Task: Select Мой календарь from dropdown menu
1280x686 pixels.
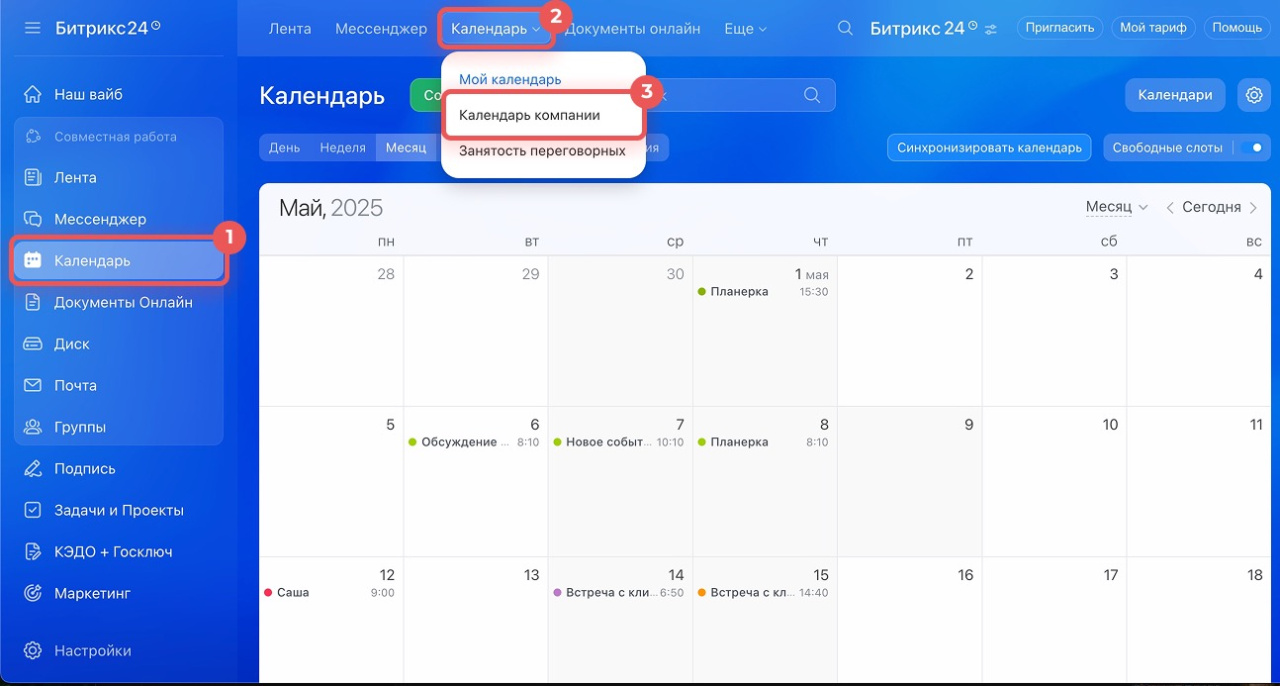Action: [x=510, y=79]
